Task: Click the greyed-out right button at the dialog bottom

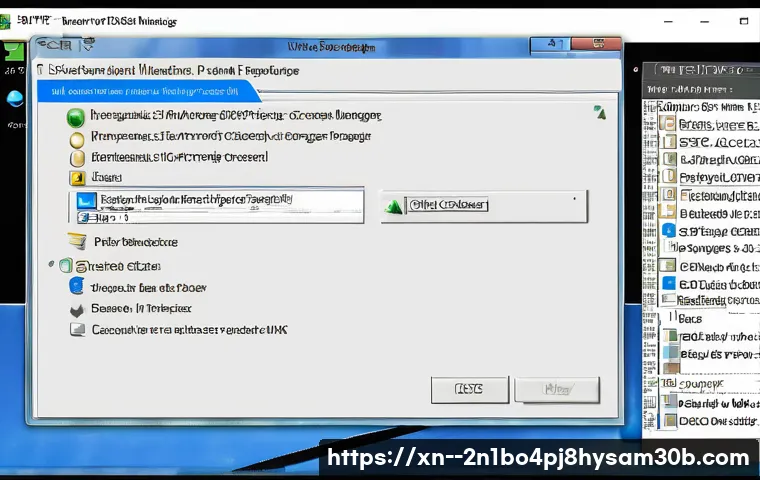Action: [557, 389]
